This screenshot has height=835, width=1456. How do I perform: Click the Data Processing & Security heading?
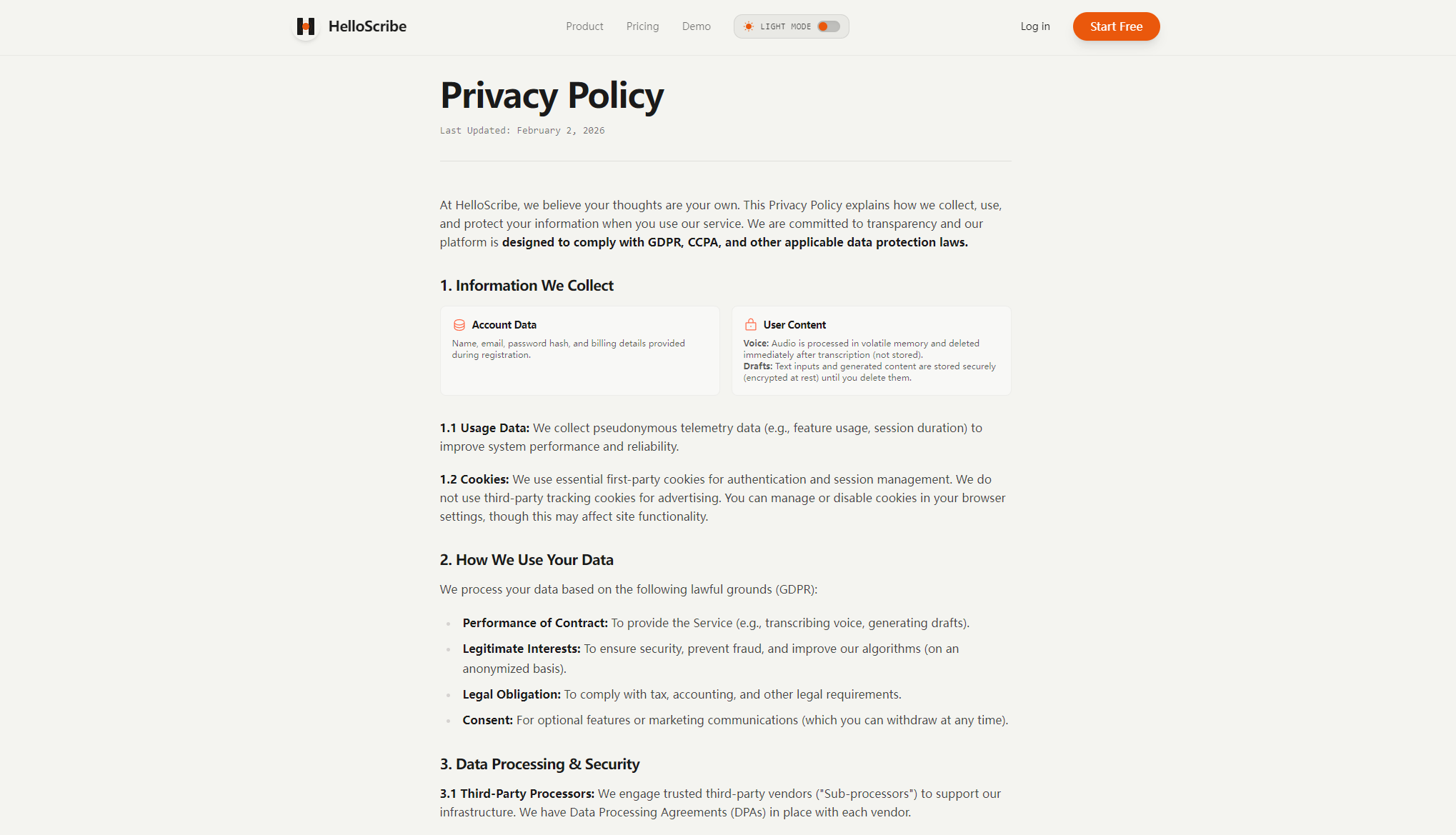tap(539, 764)
